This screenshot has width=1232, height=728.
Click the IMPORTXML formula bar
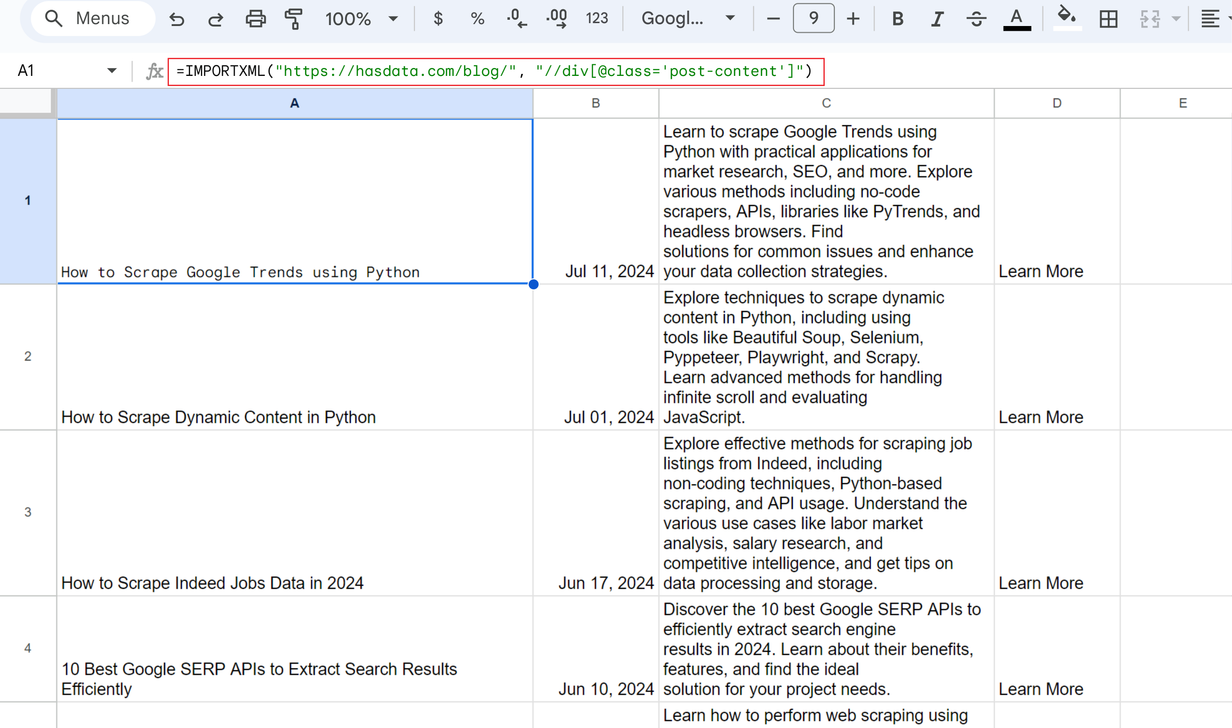pyautogui.click(x=496, y=71)
